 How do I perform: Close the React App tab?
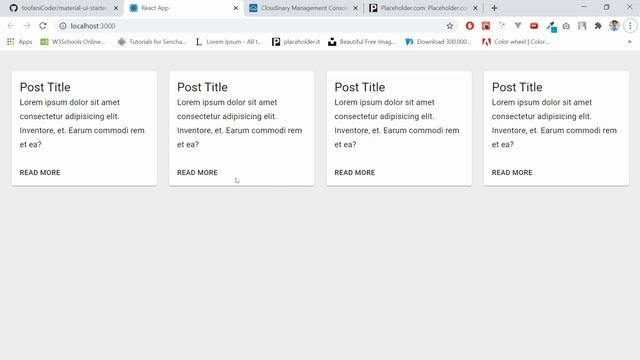(x=236, y=8)
